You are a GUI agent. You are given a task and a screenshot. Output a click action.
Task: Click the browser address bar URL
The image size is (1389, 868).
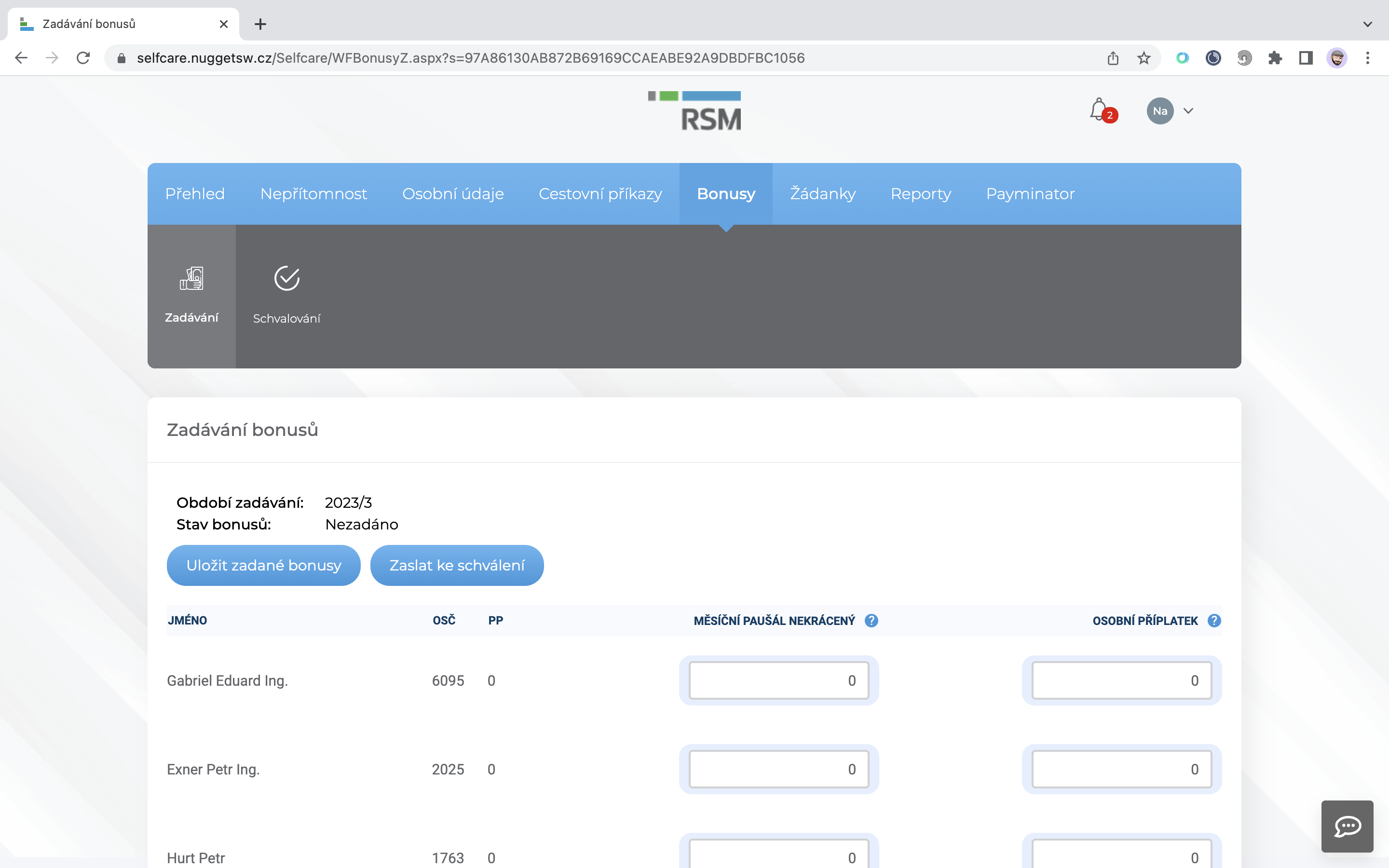(x=471, y=58)
